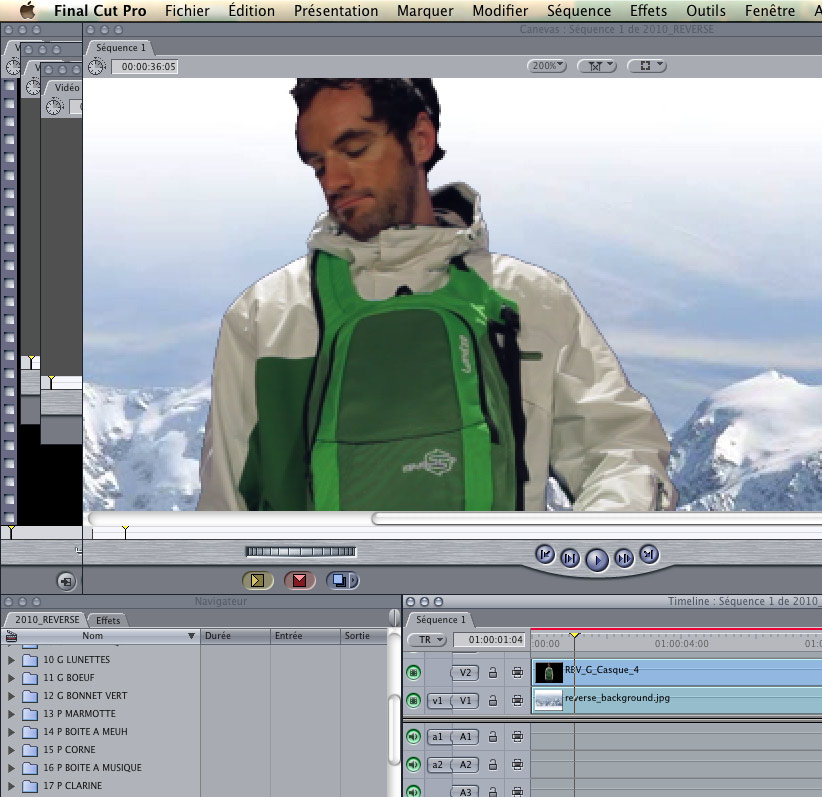Viewport: 822px width, 797px height.
Task: Mute the A3 audio track
Action: [x=414, y=791]
